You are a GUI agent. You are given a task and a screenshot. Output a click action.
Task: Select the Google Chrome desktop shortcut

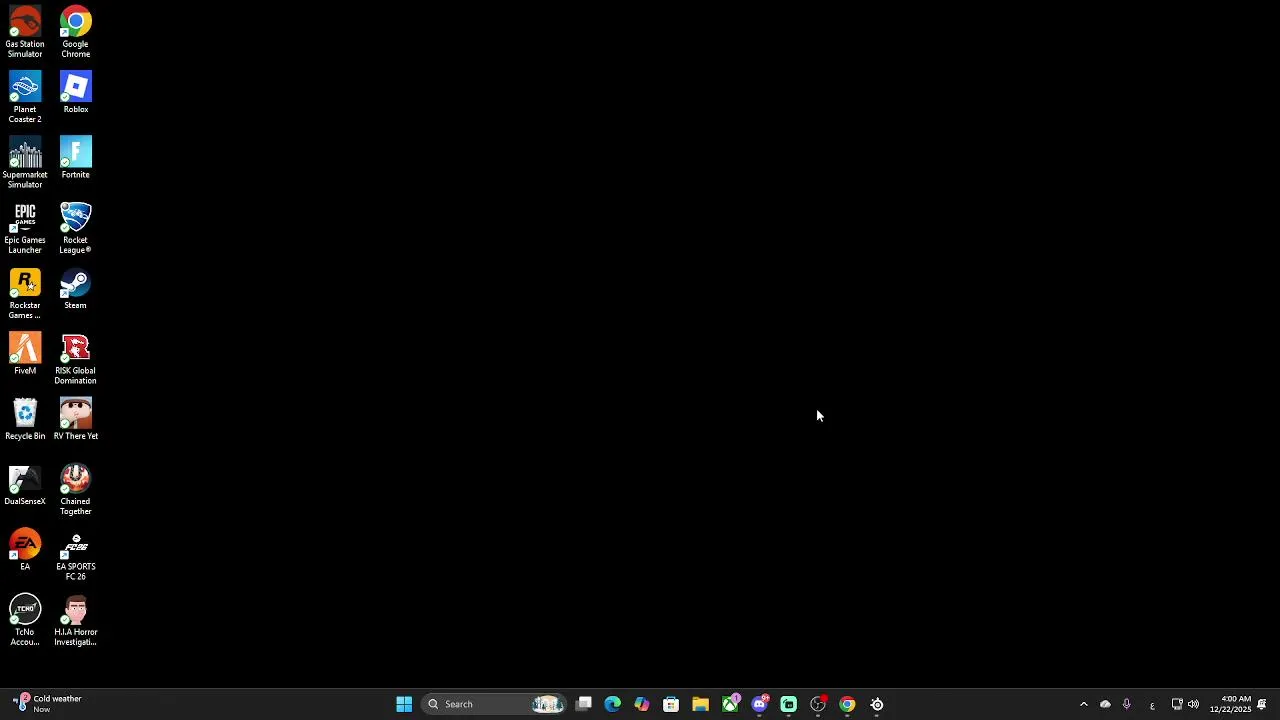click(x=75, y=33)
